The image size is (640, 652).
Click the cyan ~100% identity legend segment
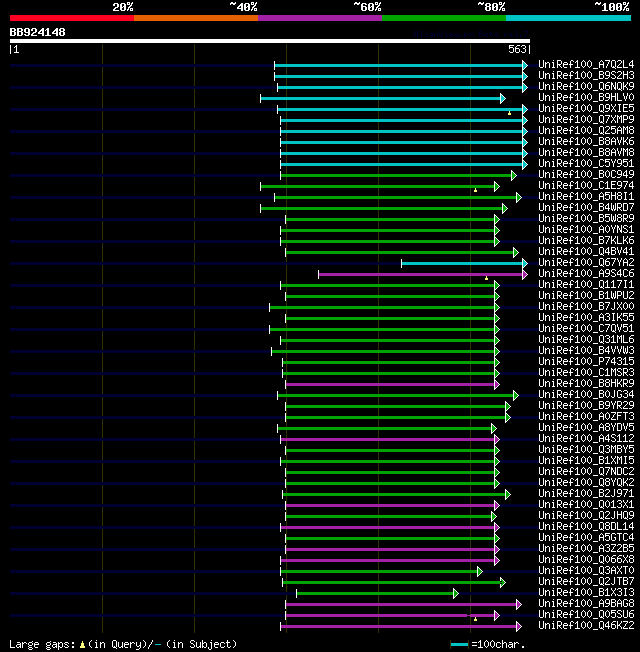pyautogui.click(x=568, y=18)
